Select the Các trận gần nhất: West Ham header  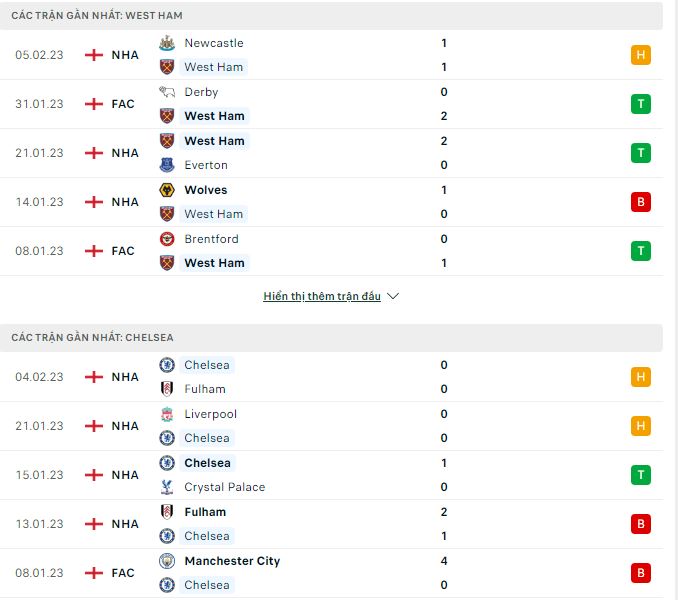tap(97, 16)
